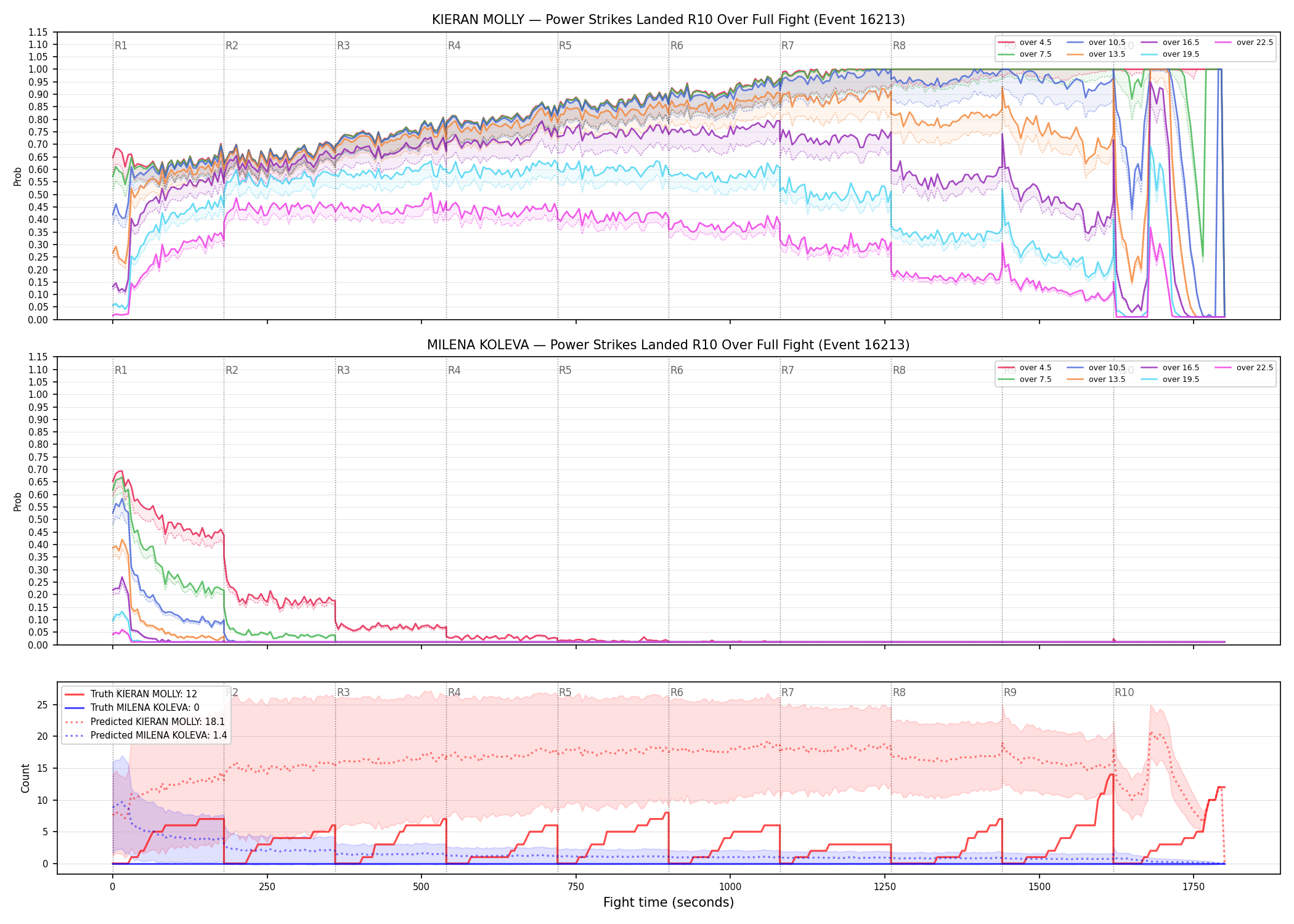Click the 'Fight time (seconds)' axis label

click(669, 902)
